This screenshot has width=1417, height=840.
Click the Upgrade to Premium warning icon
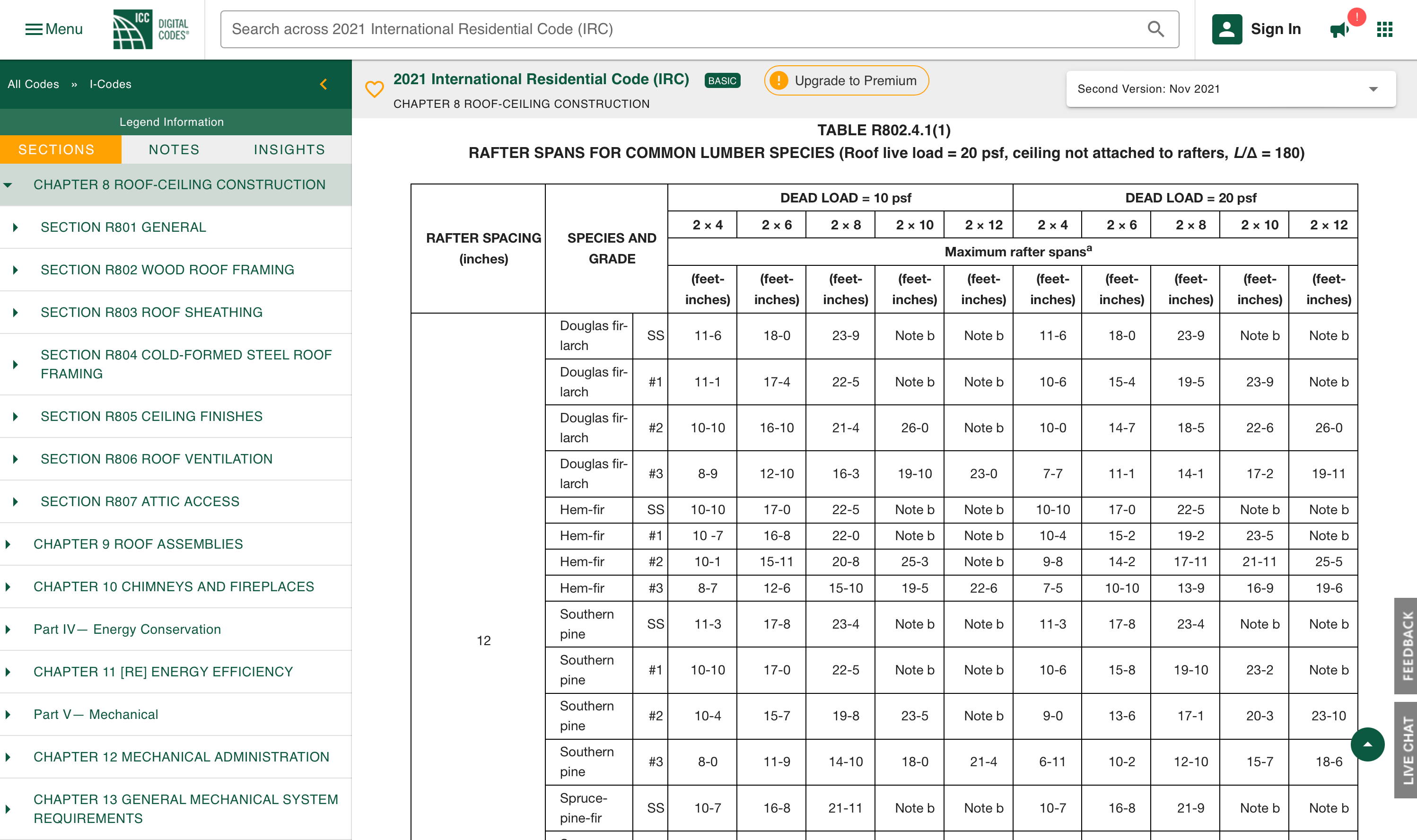[778, 80]
